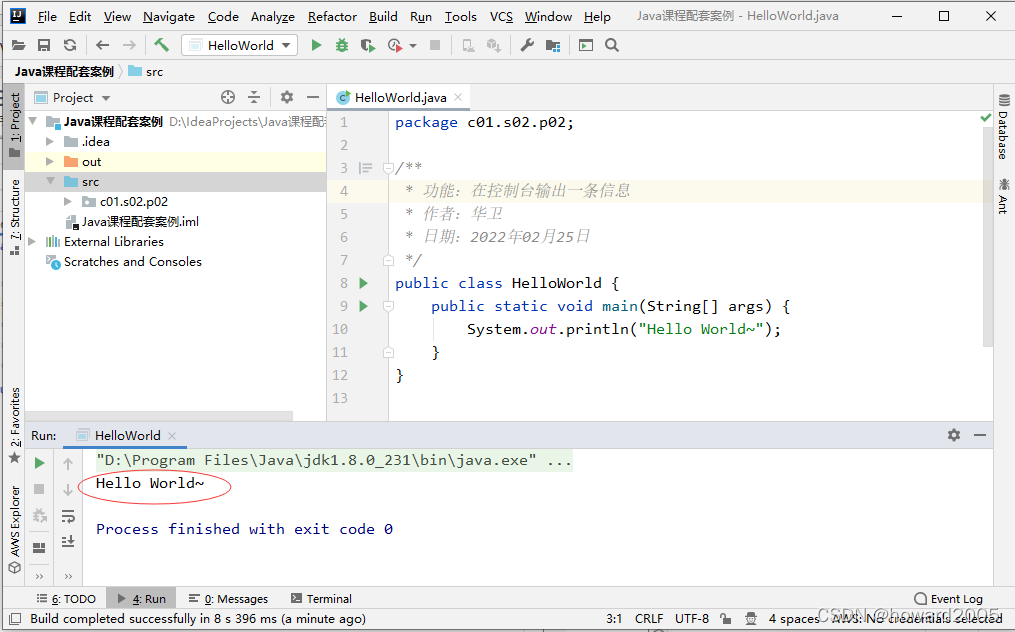Rerun HelloWorld in the Run panel

[x=39, y=463]
